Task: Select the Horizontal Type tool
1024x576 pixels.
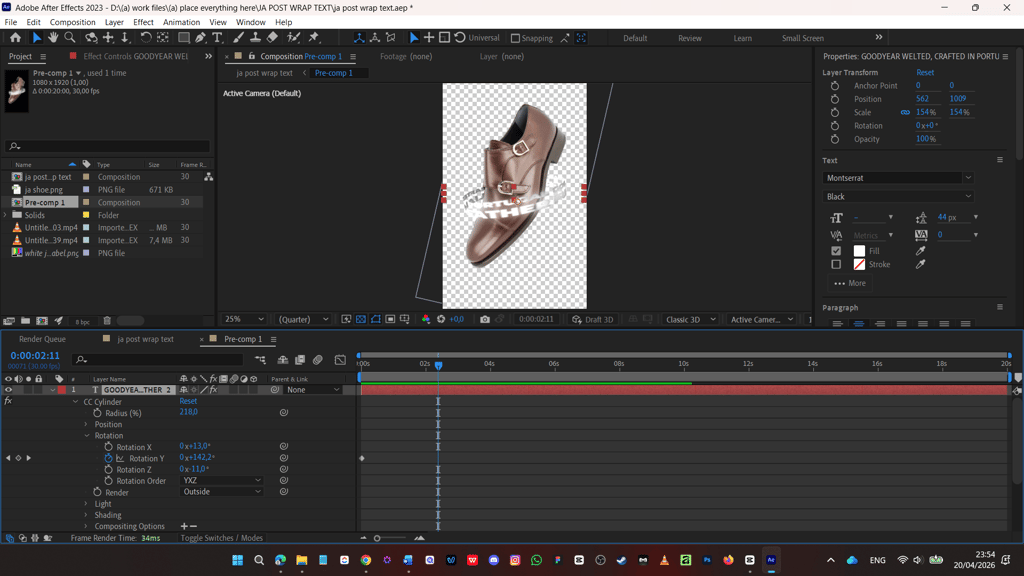Action: click(217, 38)
